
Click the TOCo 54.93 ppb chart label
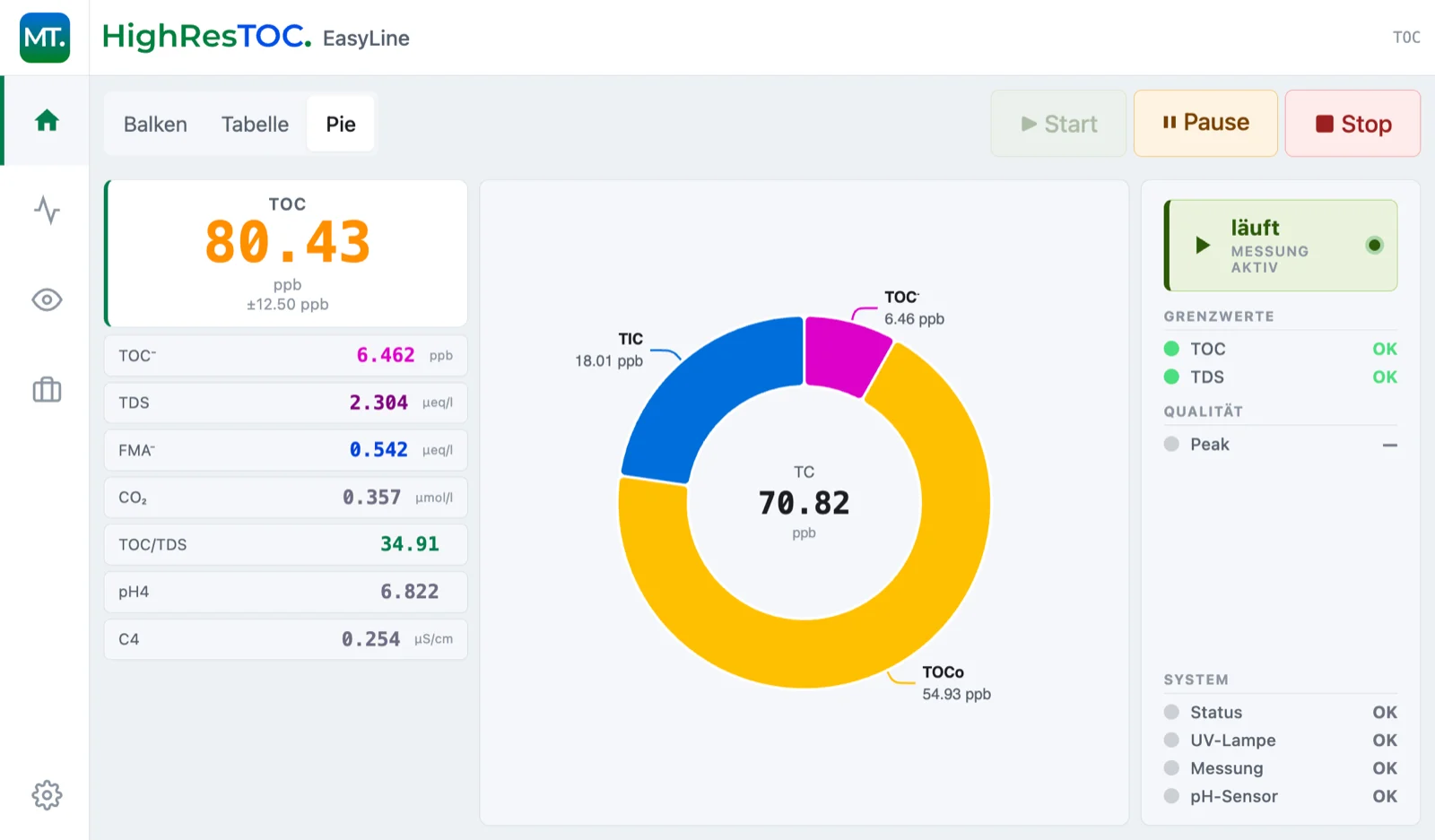coord(956,683)
